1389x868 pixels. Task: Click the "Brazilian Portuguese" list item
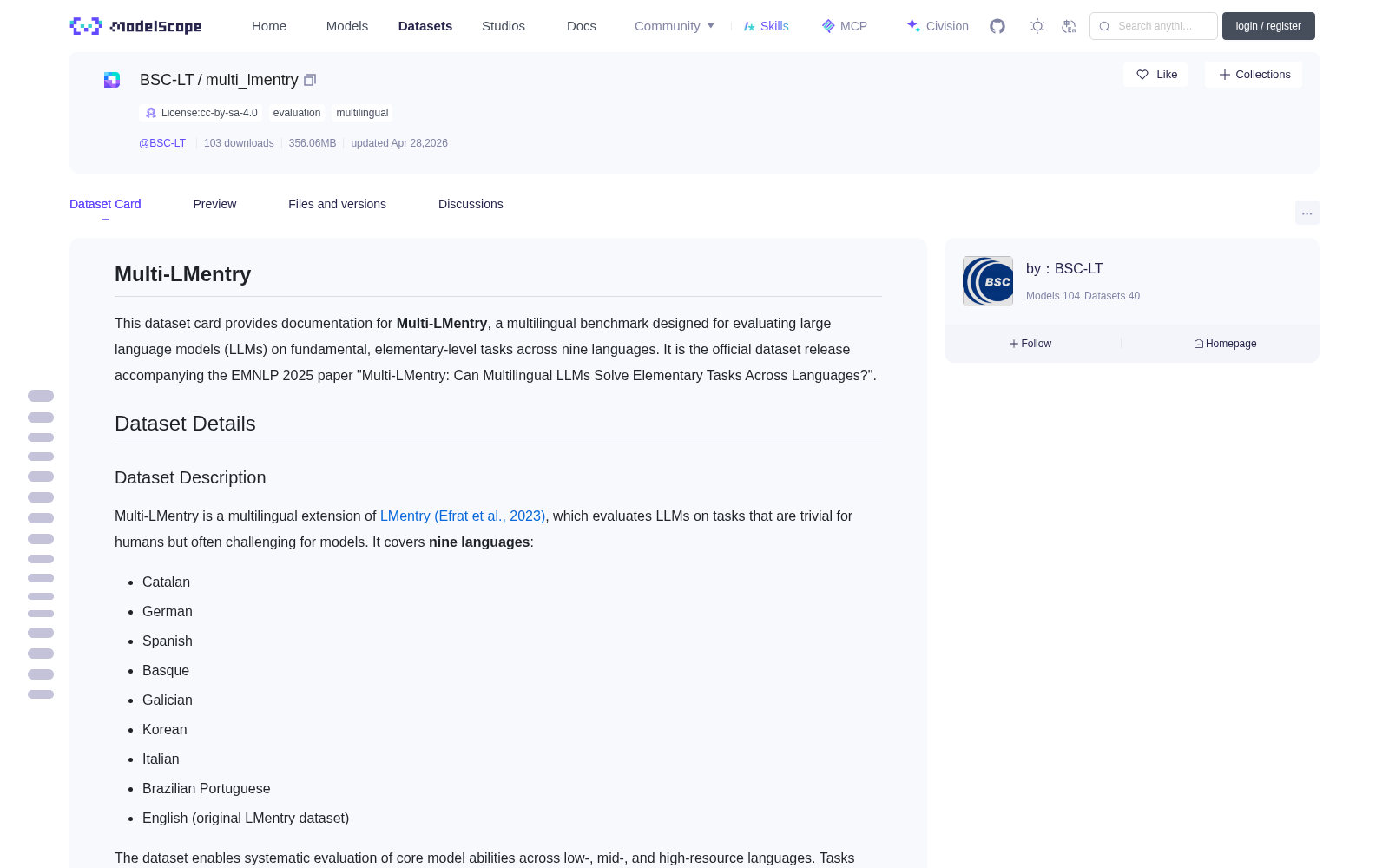pos(207,788)
